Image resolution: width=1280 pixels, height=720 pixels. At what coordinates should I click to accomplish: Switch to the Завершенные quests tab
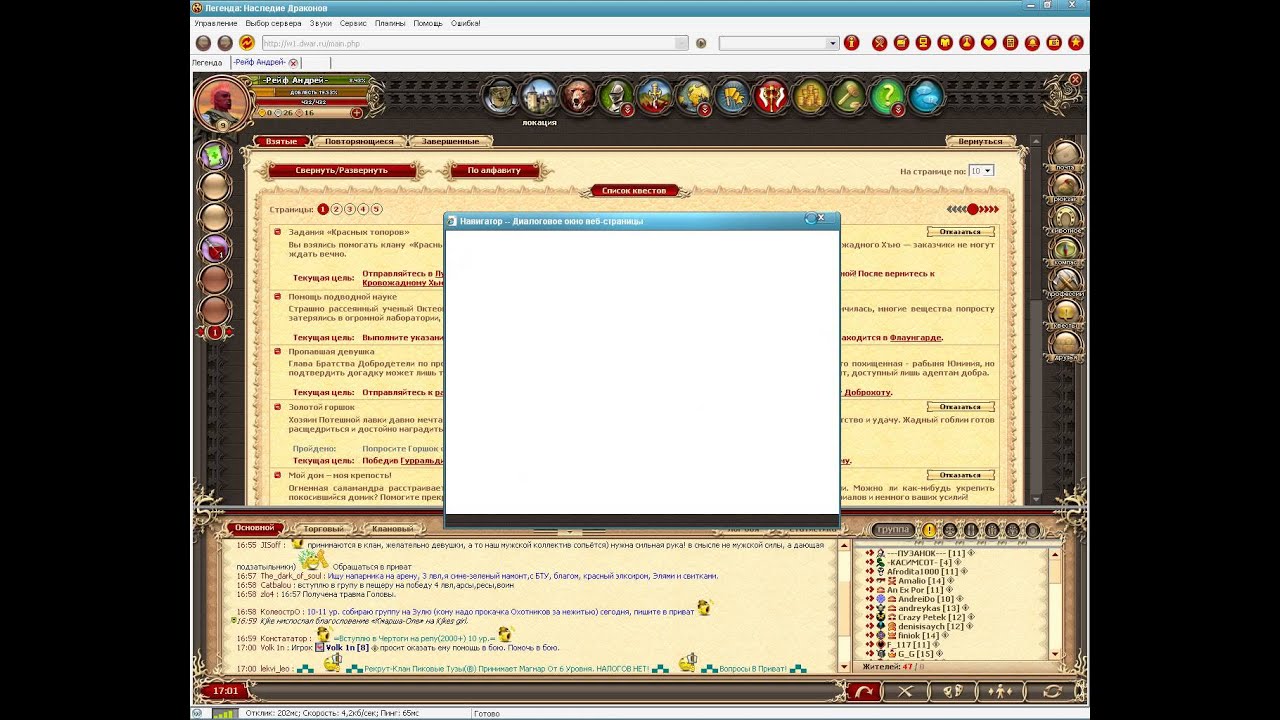pos(451,142)
